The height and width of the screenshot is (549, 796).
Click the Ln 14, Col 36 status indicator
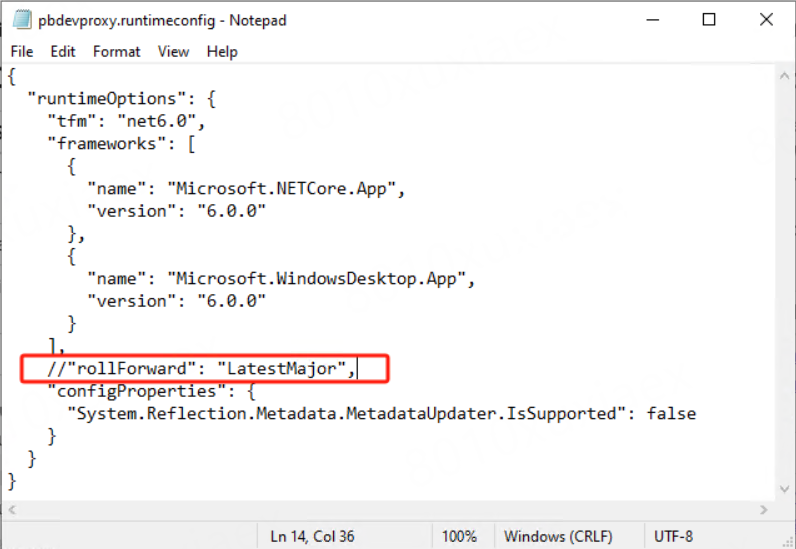click(312, 536)
